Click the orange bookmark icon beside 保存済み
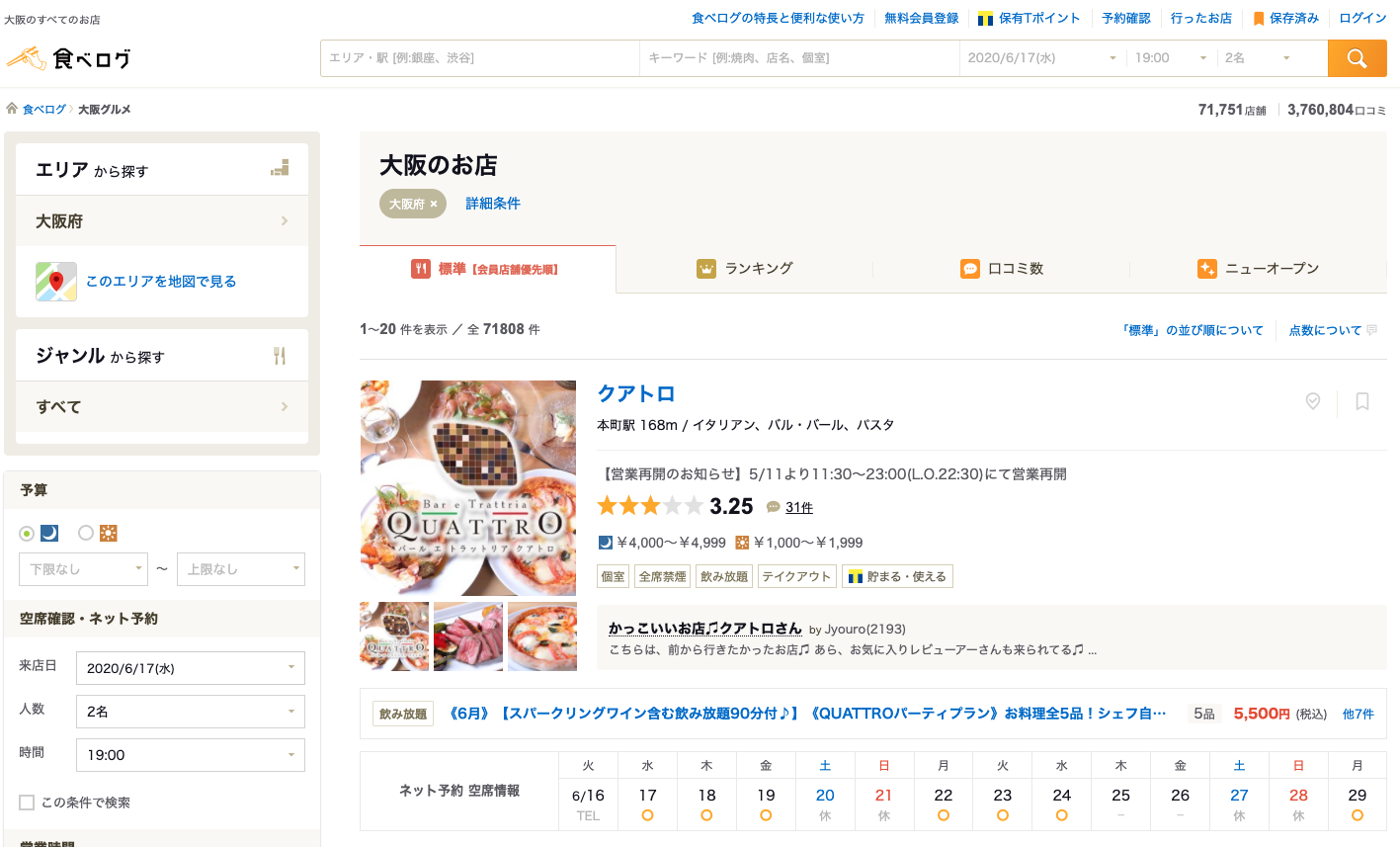 1259,19
